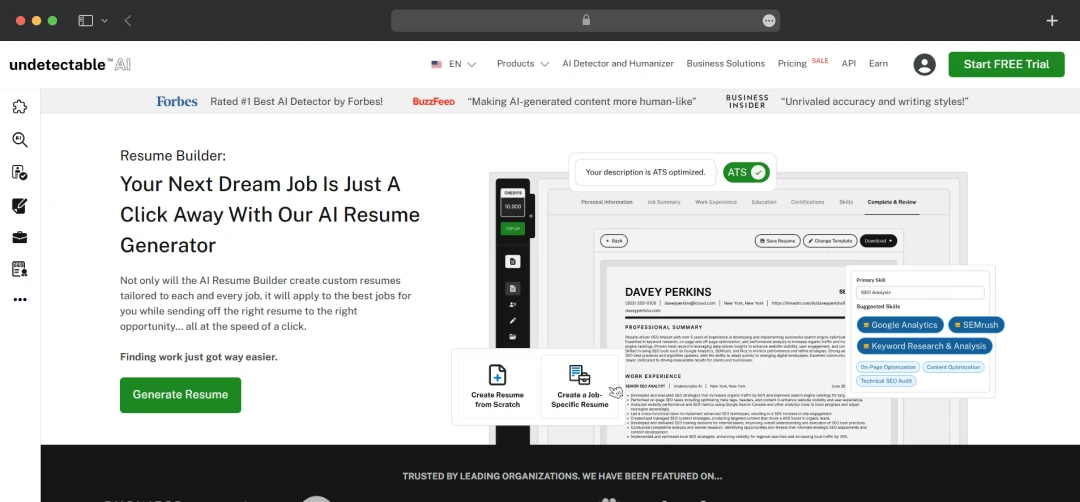Image resolution: width=1080 pixels, height=502 pixels.
Task: Click the account profile avatar icon
Action: click(x=924, y=64)
